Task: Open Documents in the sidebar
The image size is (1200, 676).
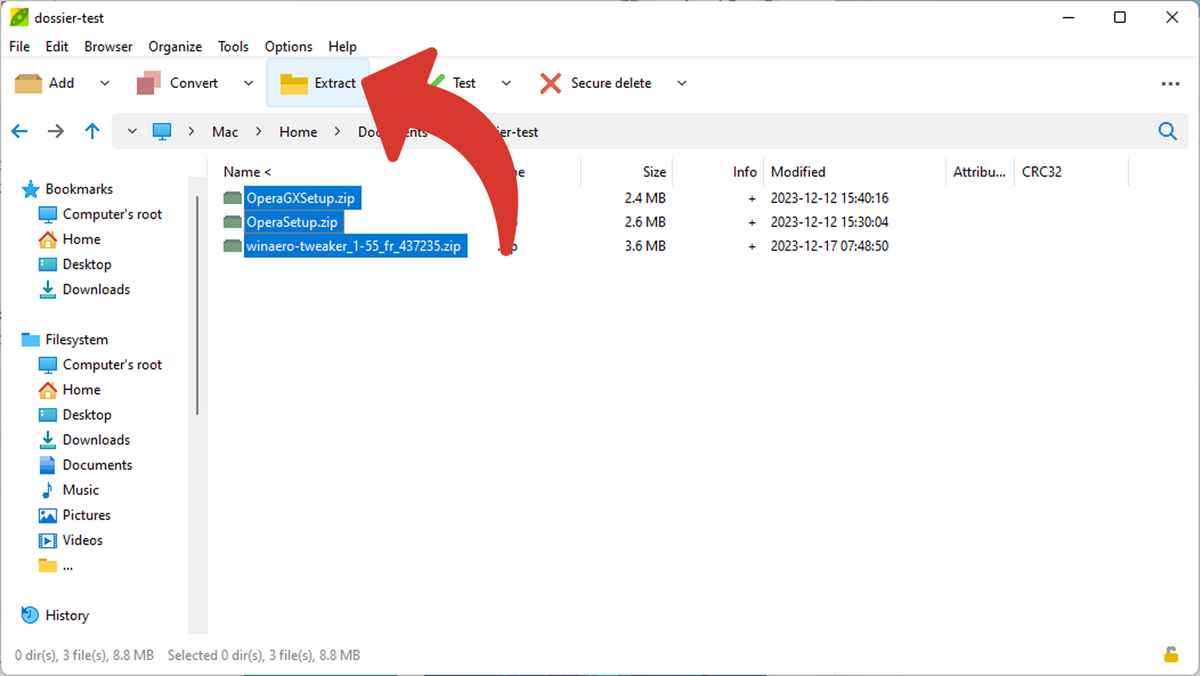Action: [85, 465]
